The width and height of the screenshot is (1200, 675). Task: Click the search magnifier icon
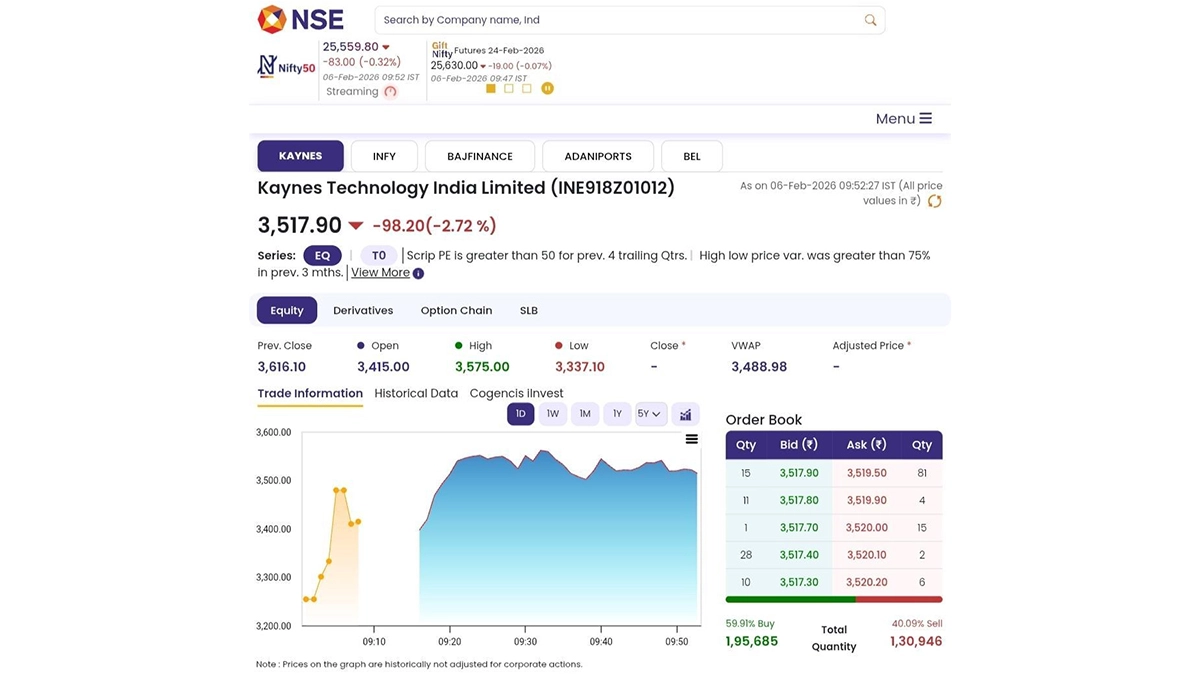click(870, 20)
